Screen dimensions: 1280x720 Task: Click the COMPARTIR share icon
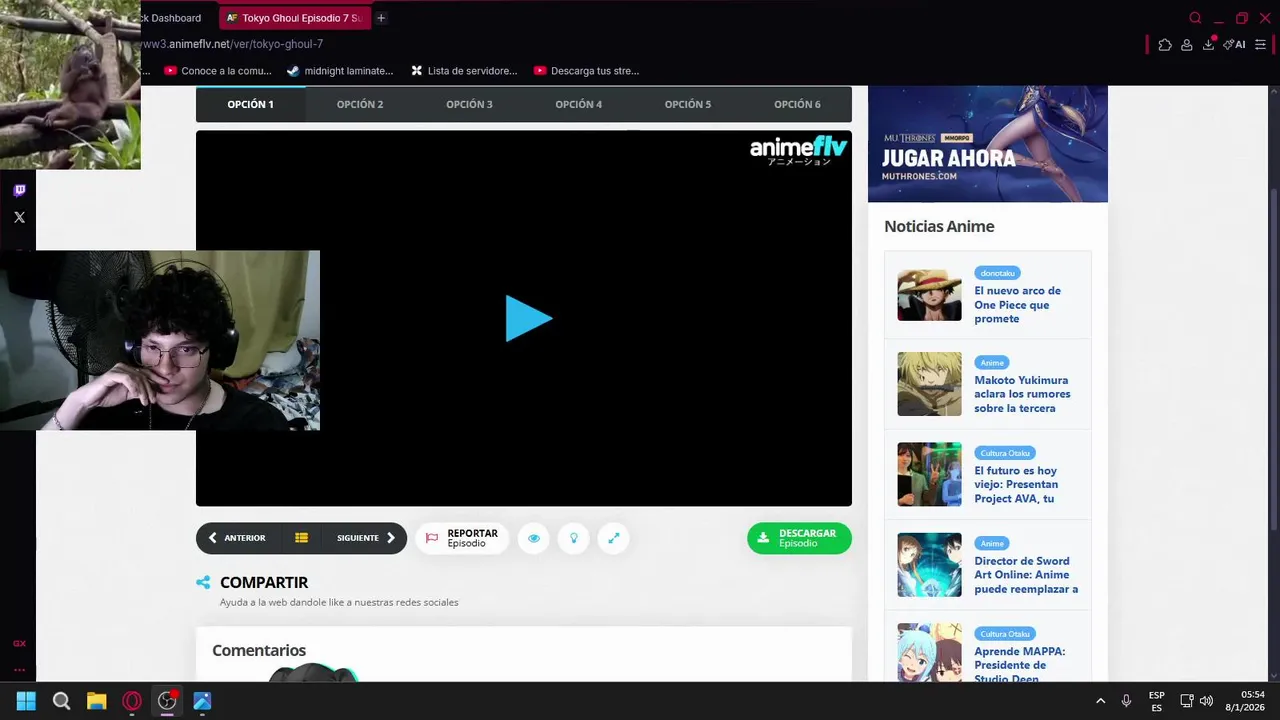click(203, 582)
